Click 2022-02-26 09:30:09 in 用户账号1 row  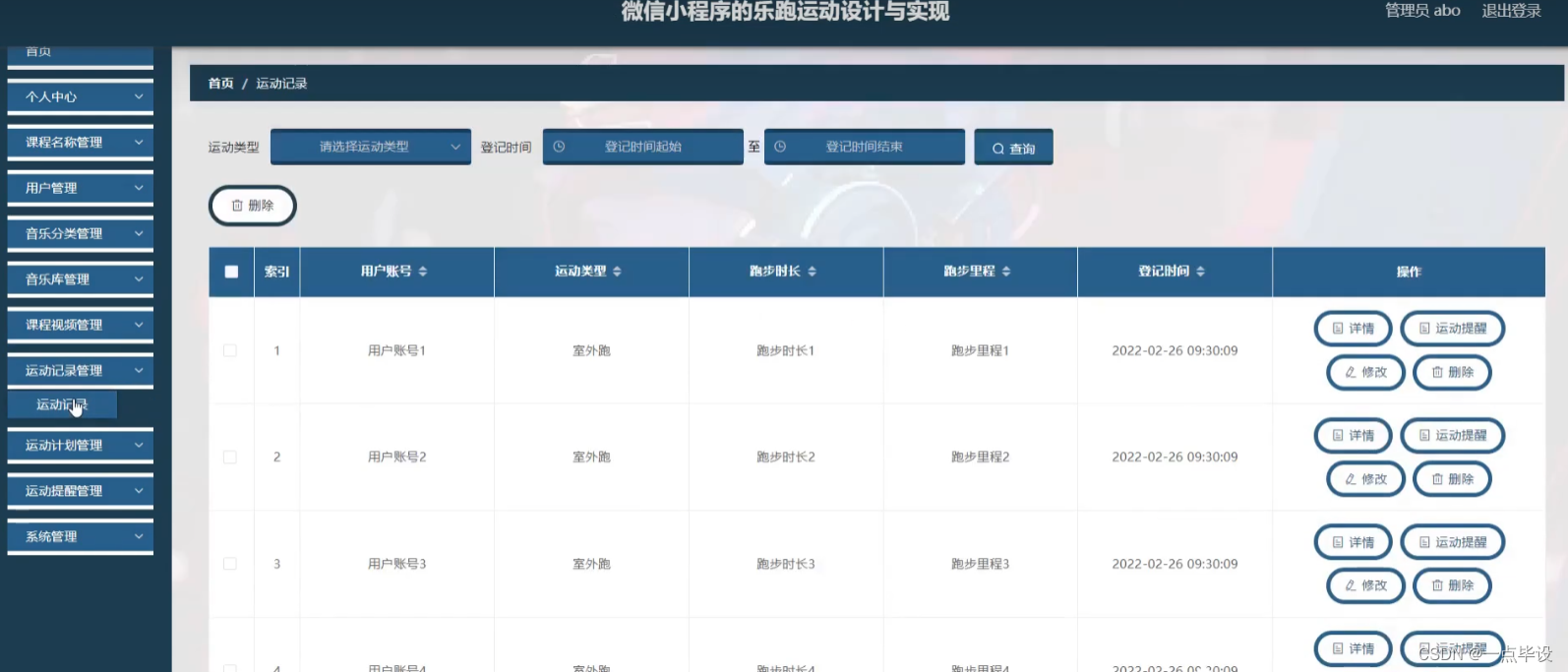(x=1175, y=350)
